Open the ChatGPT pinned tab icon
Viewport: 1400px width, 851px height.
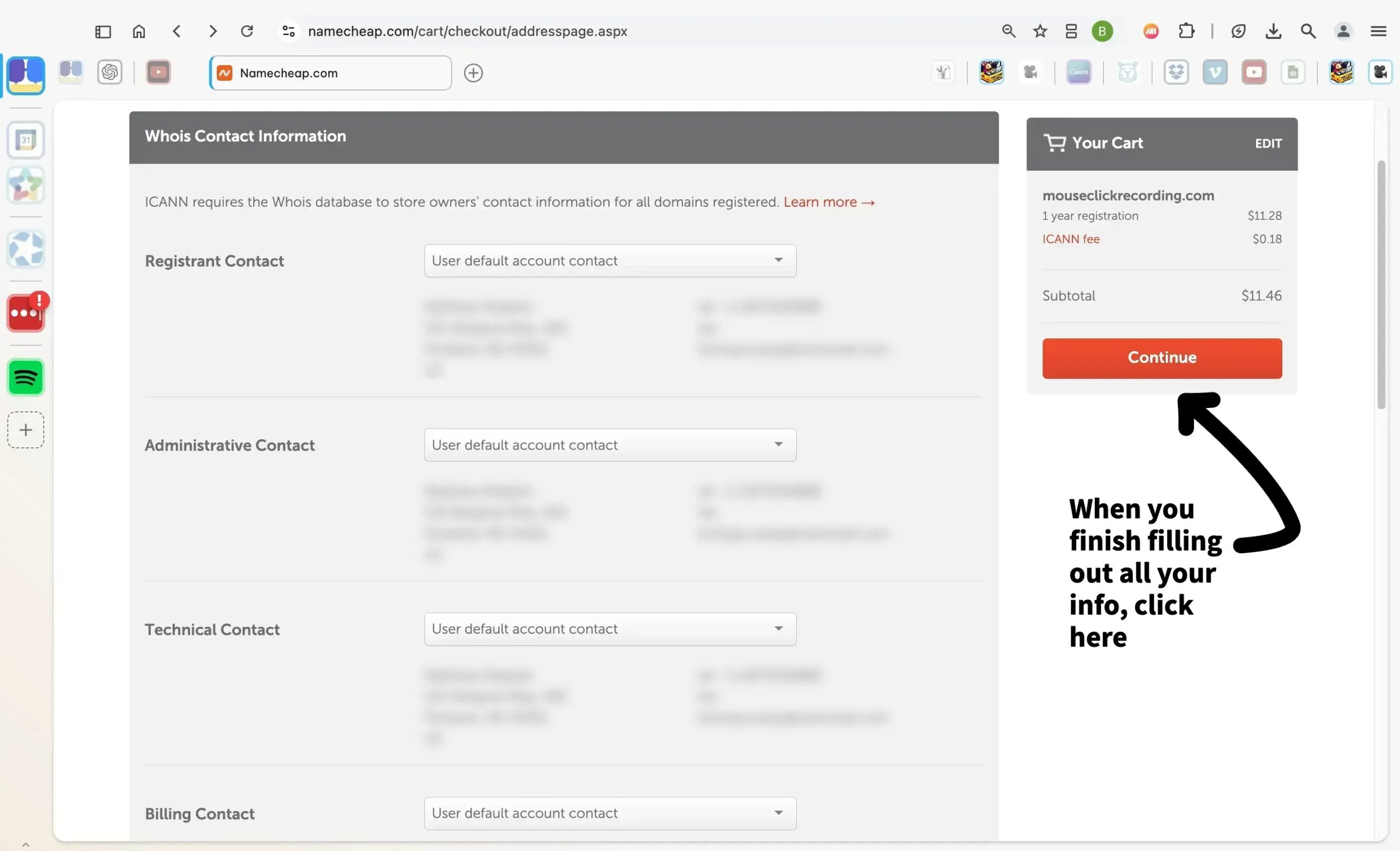pos(110,73)
